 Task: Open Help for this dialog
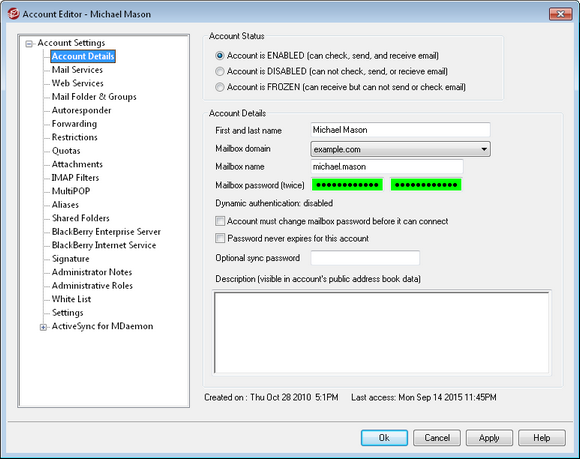point(542,438)
